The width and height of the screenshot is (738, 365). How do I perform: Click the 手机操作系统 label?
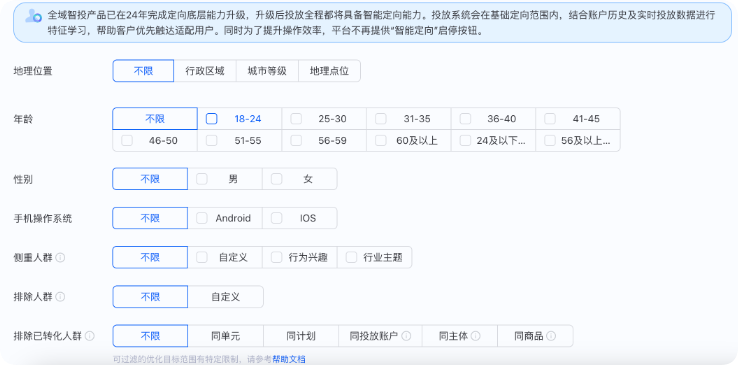click(43, 218)
